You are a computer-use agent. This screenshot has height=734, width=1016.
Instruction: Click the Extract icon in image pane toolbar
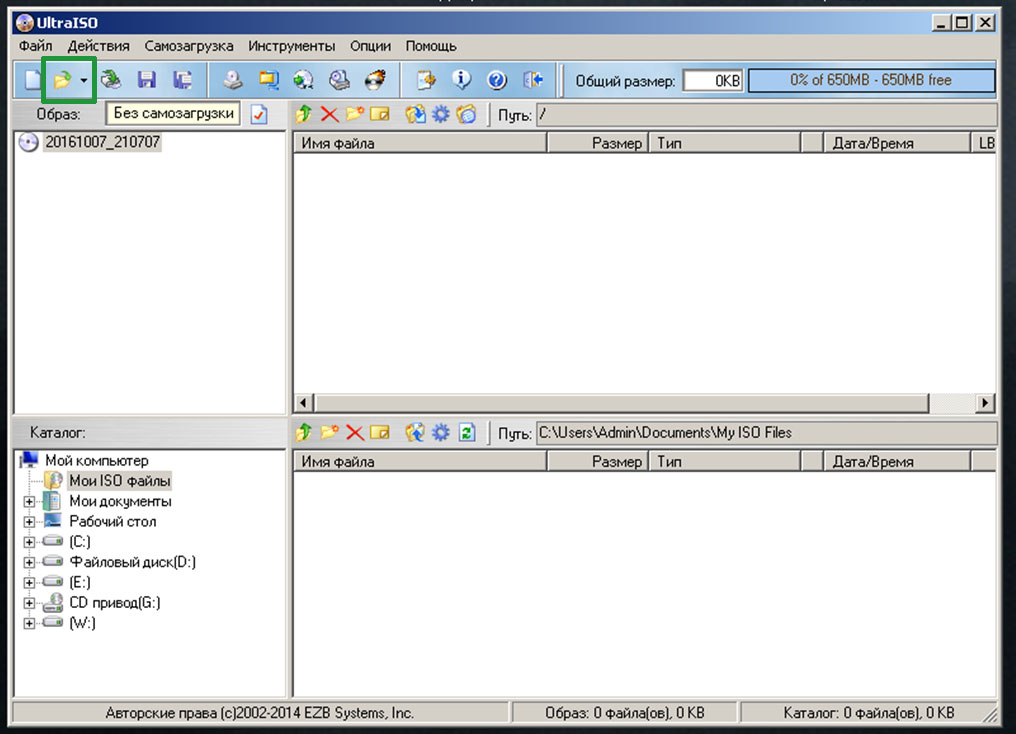tap(415, 115)
